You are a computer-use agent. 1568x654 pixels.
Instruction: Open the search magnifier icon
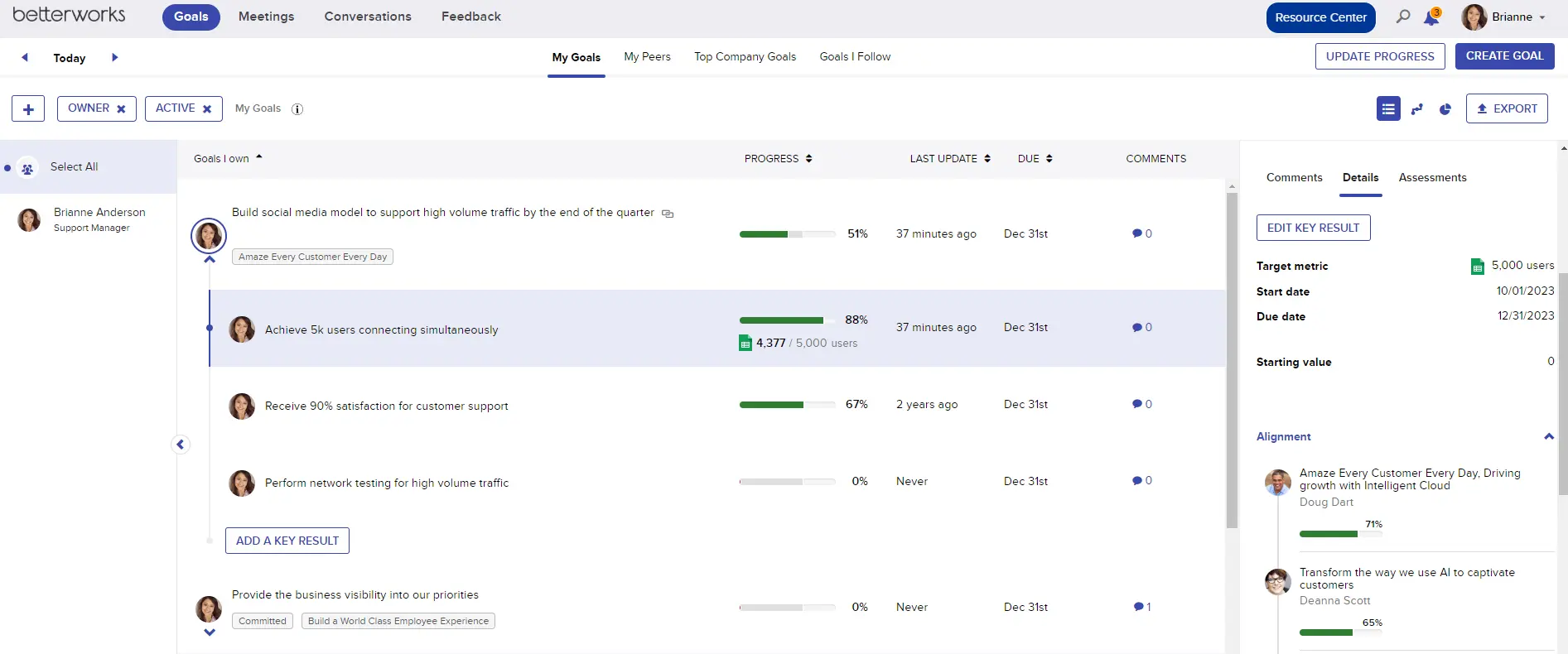coord(1403,17)
